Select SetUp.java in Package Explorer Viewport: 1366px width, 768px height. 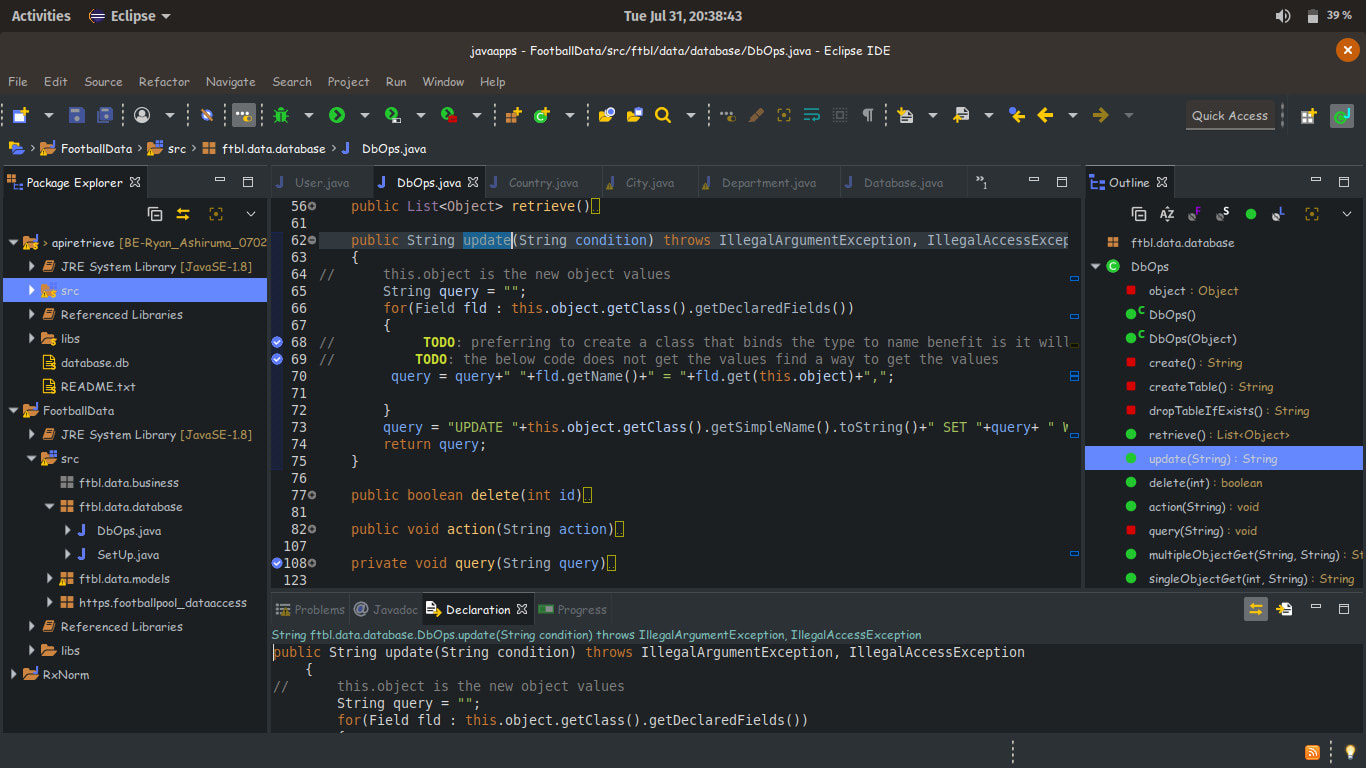(128, 555)
